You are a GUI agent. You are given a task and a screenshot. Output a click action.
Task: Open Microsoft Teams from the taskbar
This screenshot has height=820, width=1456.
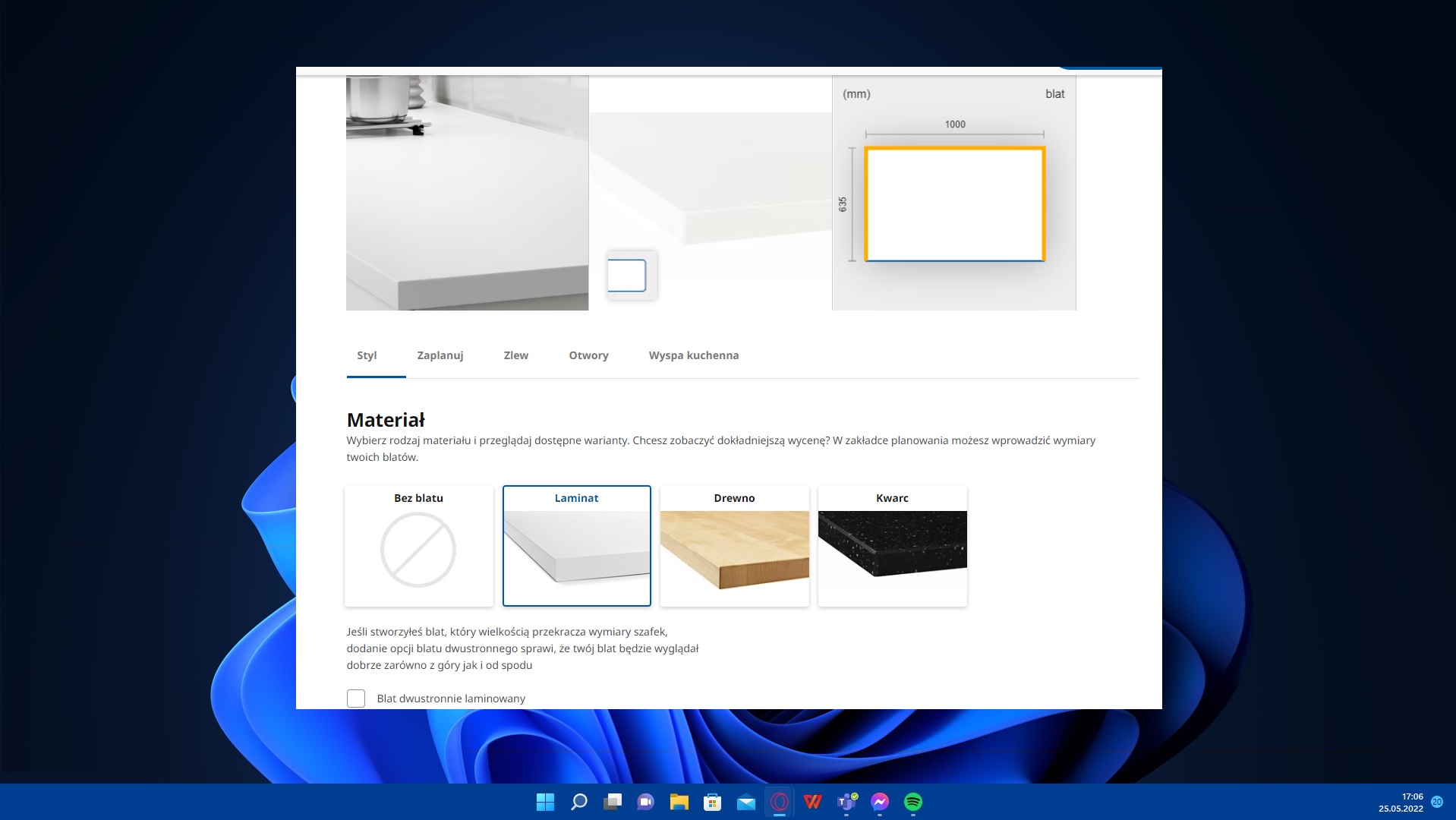point(846,802)
